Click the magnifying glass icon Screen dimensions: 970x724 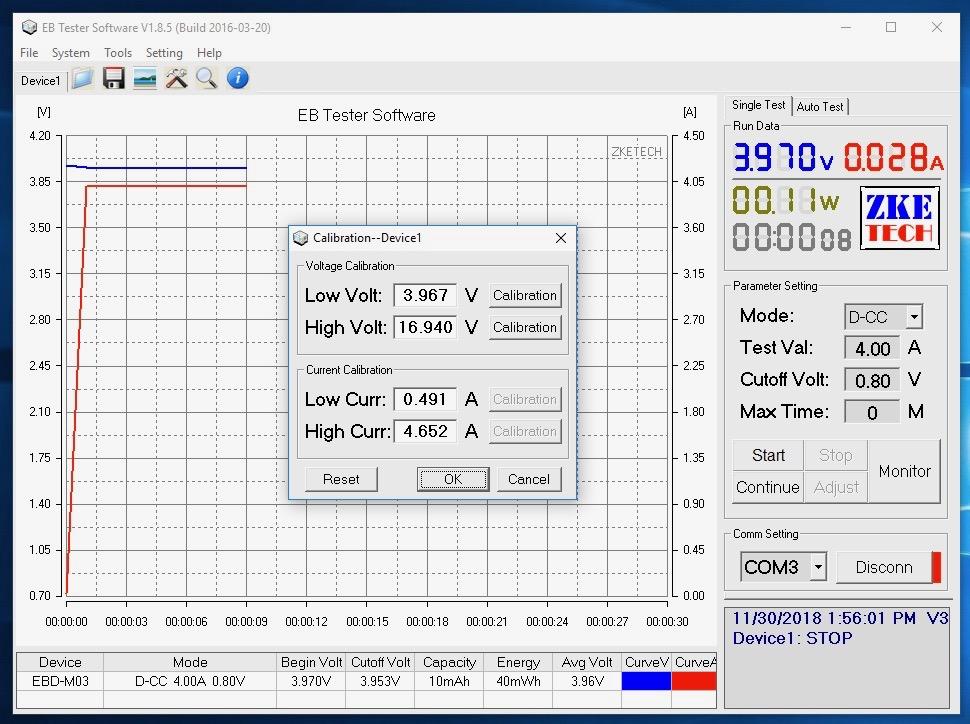206,79
